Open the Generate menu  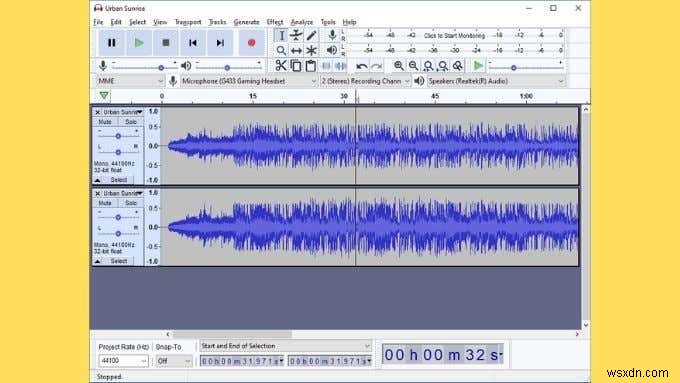246,22
